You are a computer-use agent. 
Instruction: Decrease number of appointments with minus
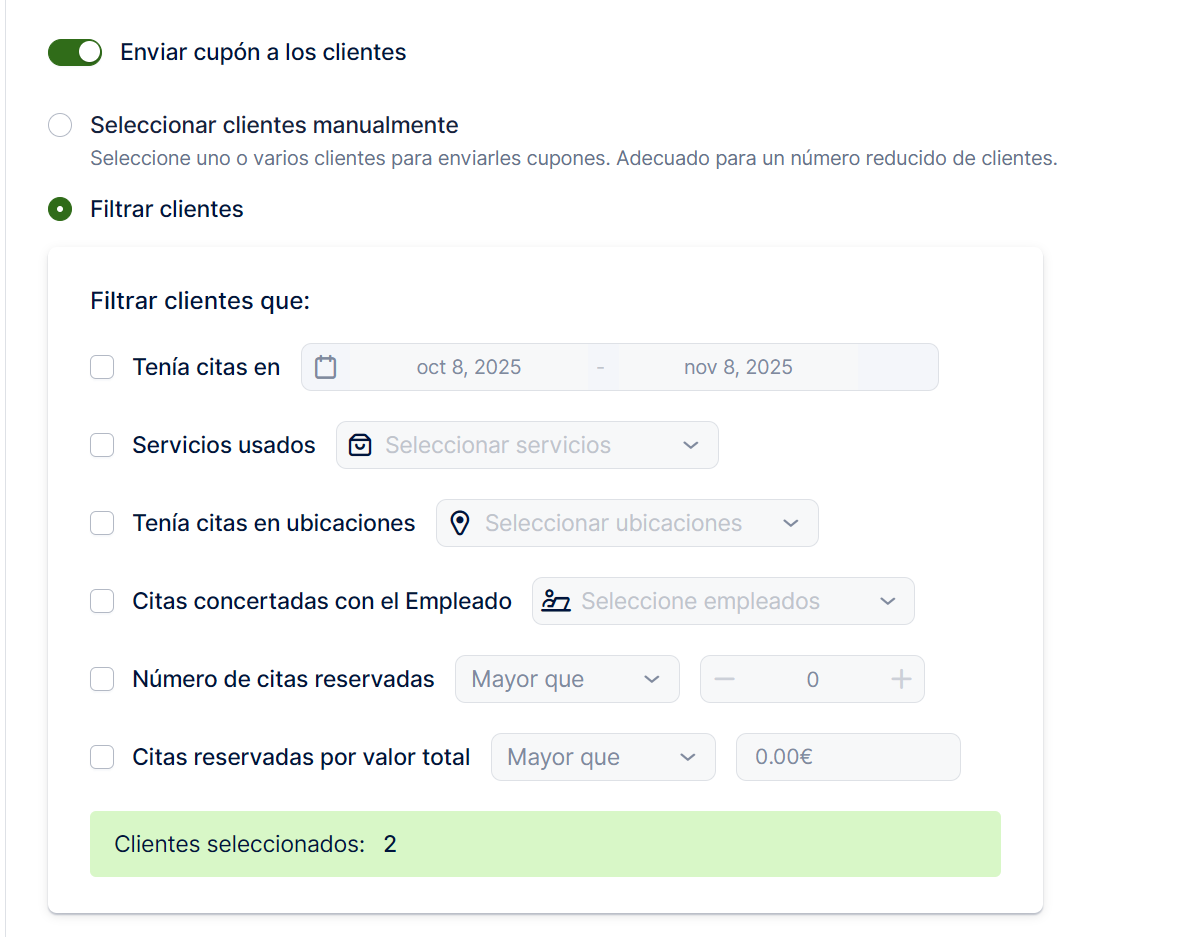tap(725, 680)
